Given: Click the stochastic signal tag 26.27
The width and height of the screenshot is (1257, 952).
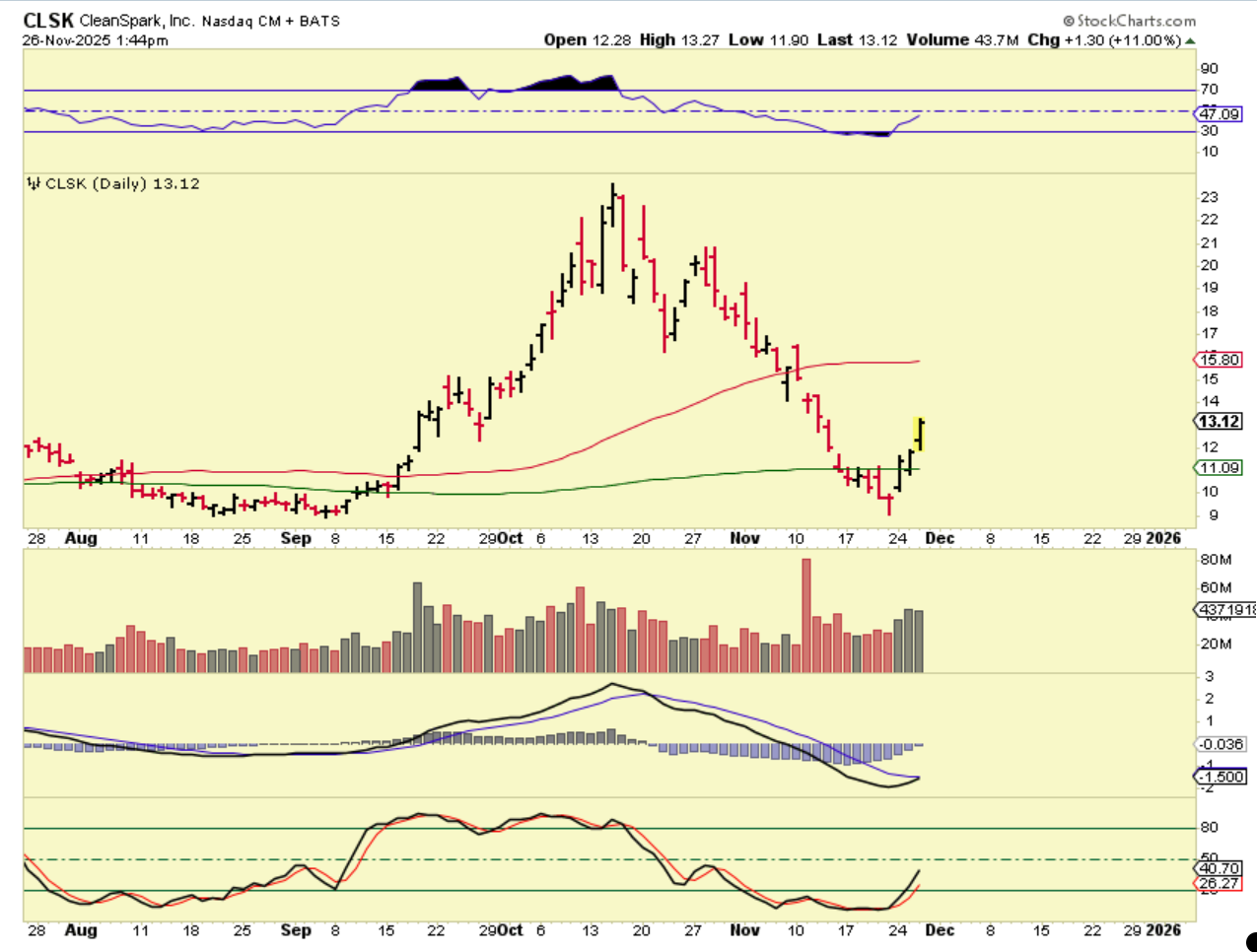Looking at the screenshot, I should coord(1219,883).
